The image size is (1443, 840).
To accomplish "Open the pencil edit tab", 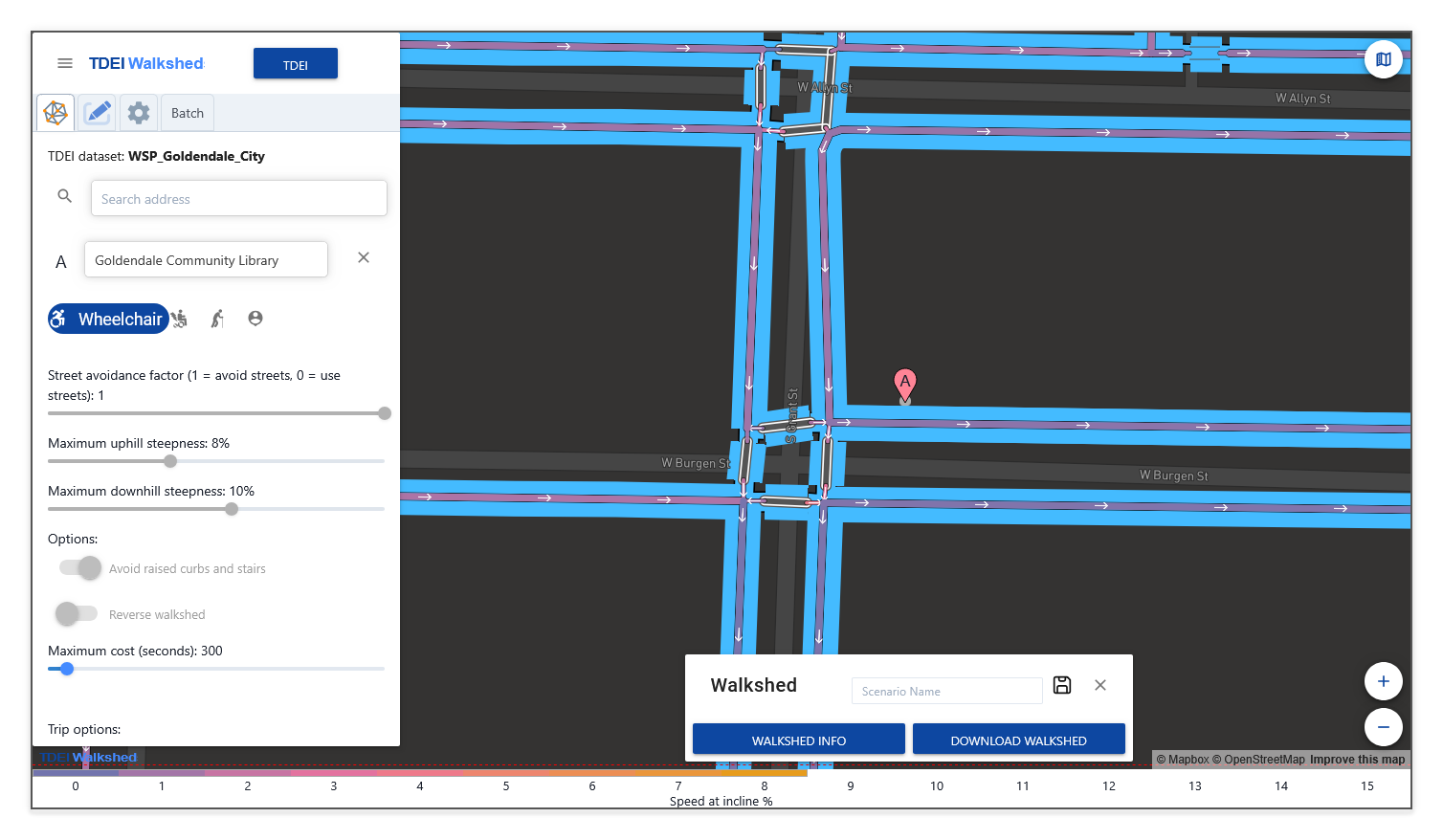I will click(x=98, y=113).
